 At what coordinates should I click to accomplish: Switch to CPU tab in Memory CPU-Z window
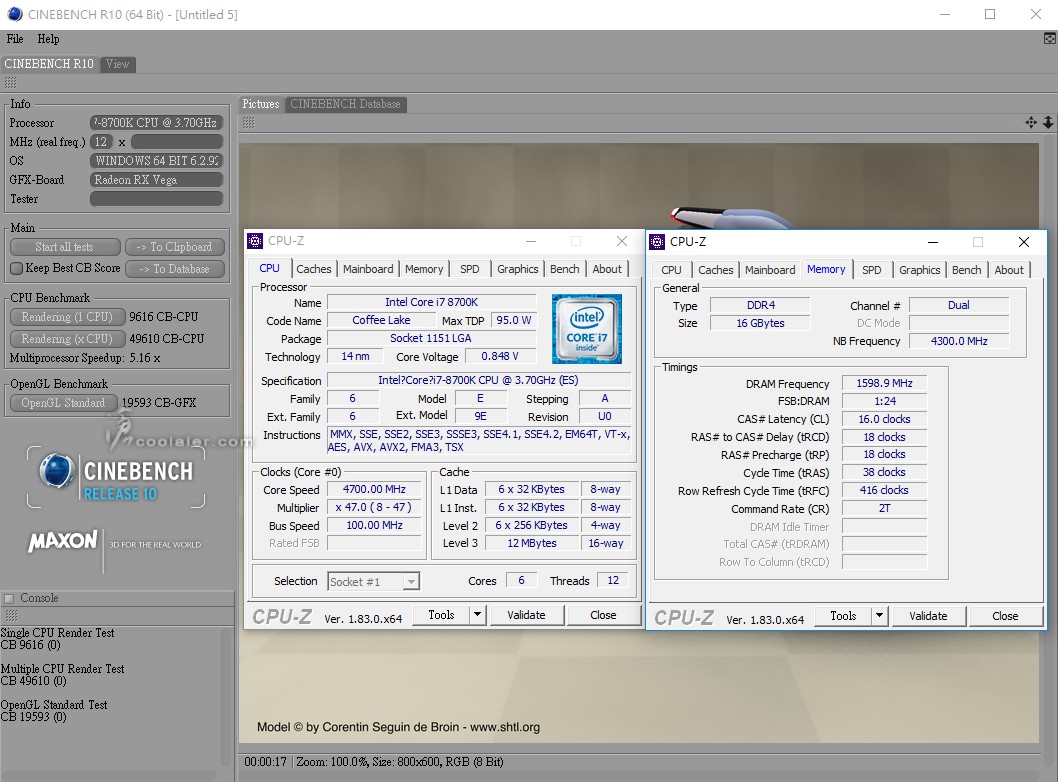[671, 270]
